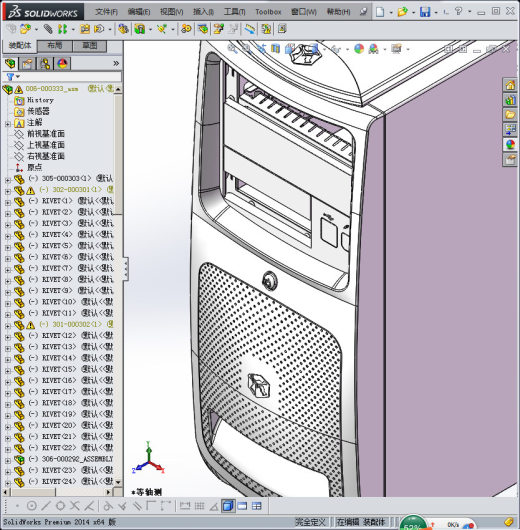Click the Appearances color ball in task pane
Image resolution: width=520 pixels, height=530 pixels.
pos(510,144)
